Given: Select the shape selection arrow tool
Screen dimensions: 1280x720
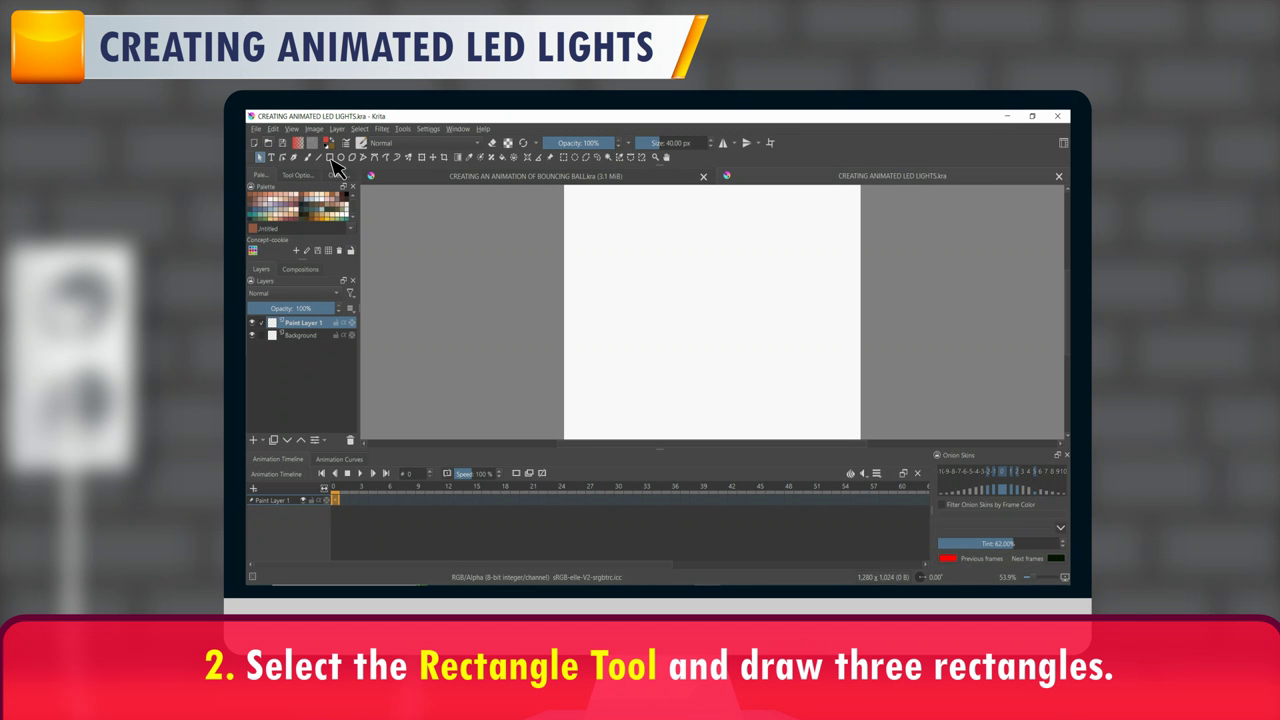Looking at the screenshot, I should pos(259,157).
